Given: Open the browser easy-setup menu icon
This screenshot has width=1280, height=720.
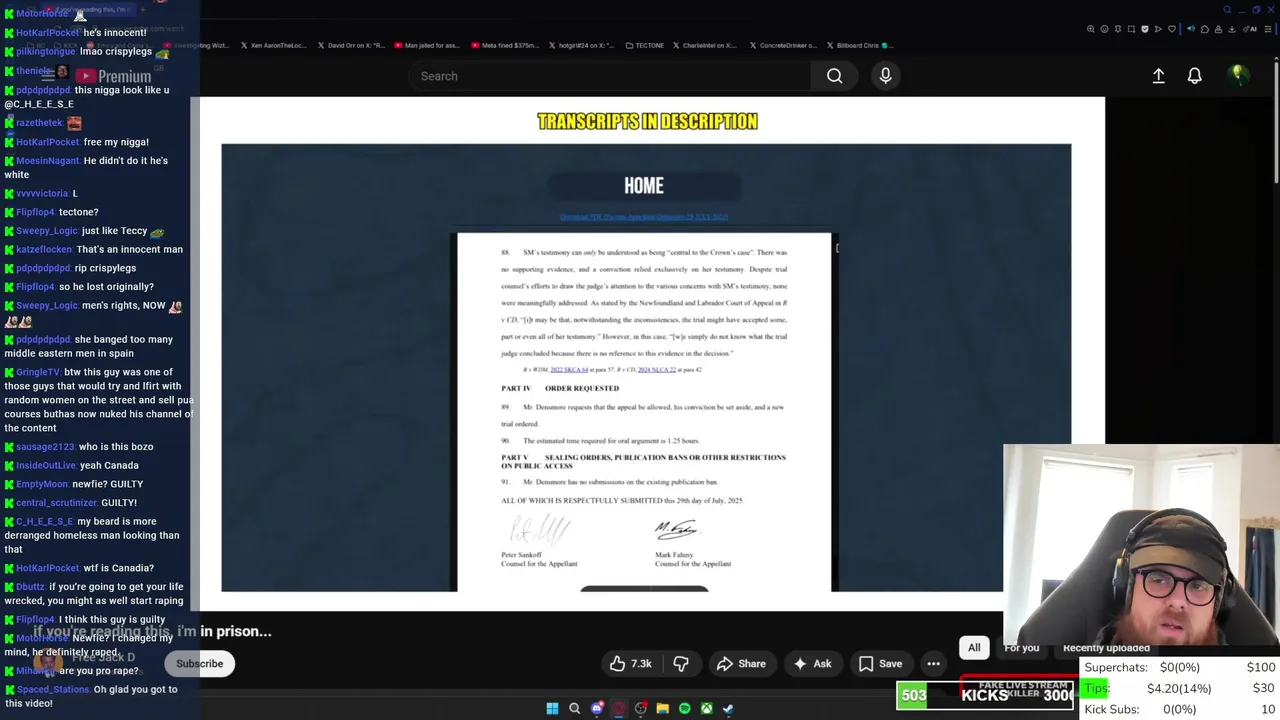Looking at the screenshot, I should tap(1268, 29).
